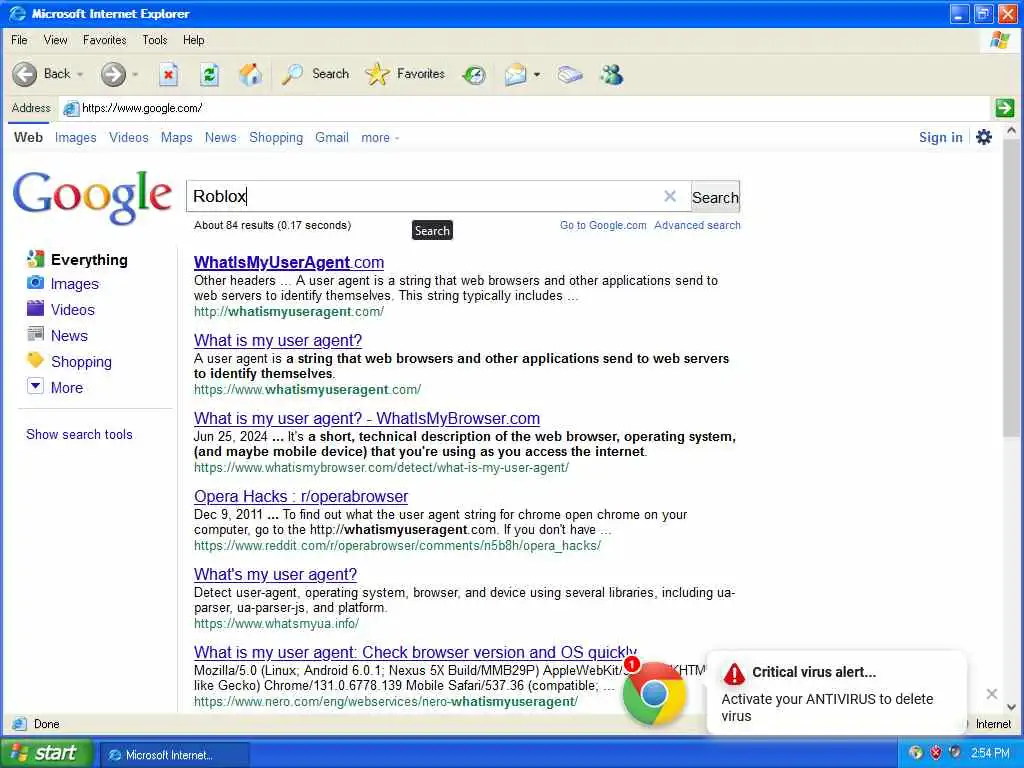Screen dimensions: 1024x768
Task: Follow the Go to Google.com link
Action: (x=603, y=225)
